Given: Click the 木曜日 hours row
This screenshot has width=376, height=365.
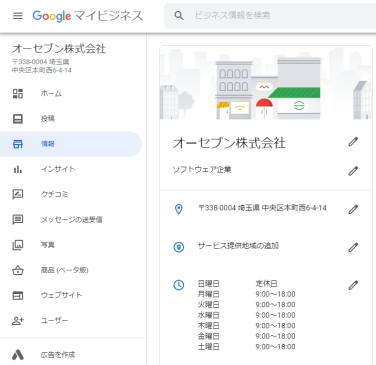Looking at the screenshot, I should coord(247,326).
